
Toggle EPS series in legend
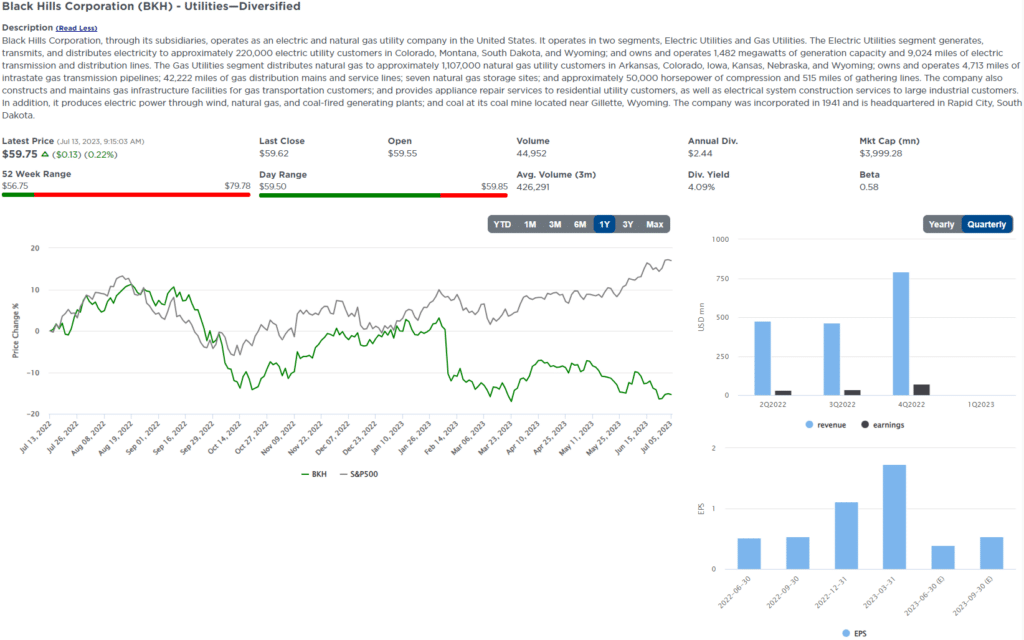[854, 633]
